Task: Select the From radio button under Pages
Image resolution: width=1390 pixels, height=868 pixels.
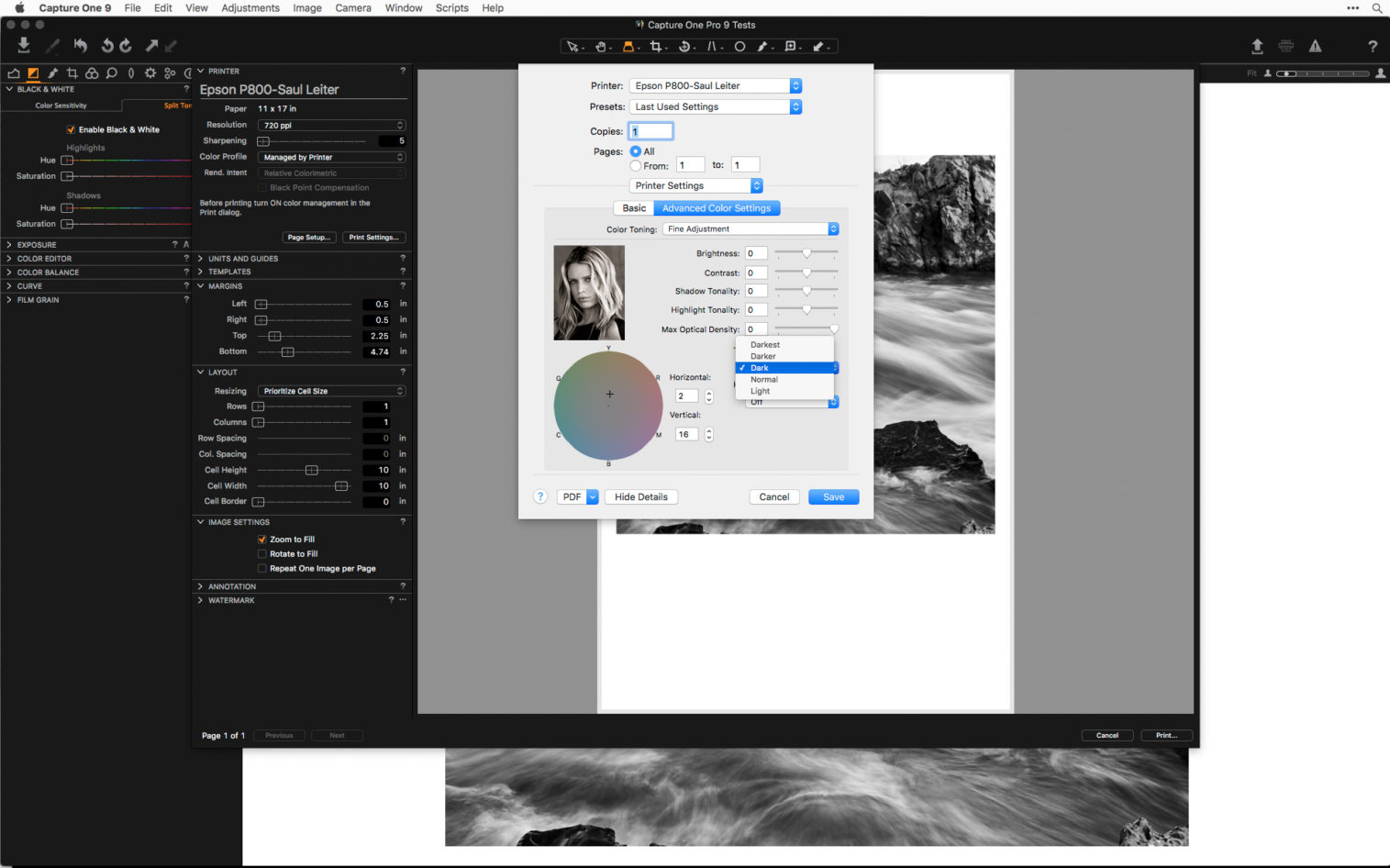Action: coord(635,165)
